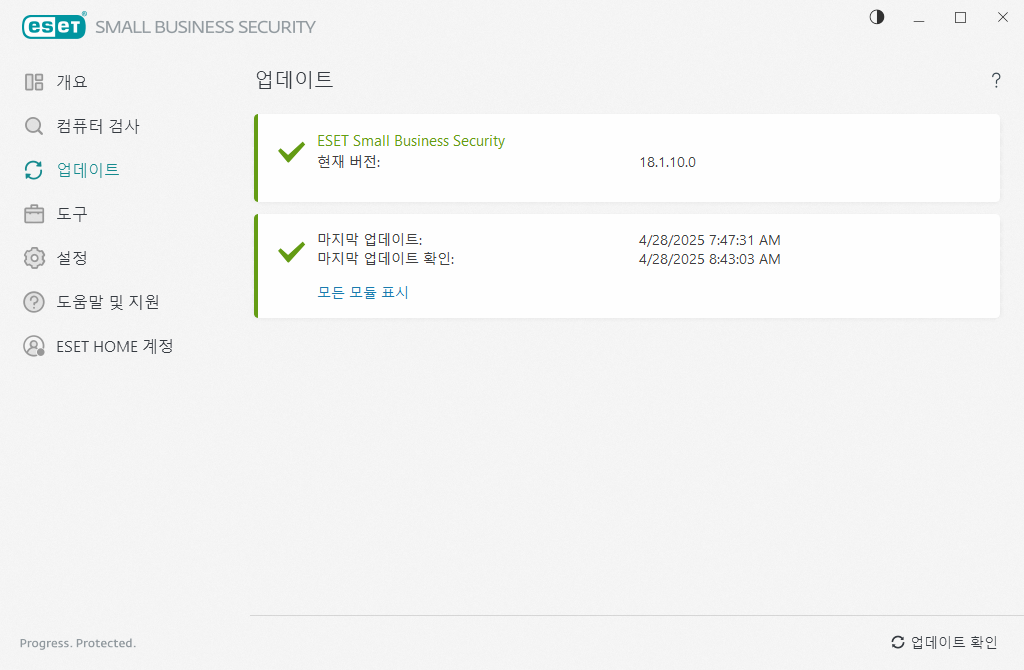Click the 모든 모듈 표시 link
Image resolution: width=1024 pixels, height=670 pixels.
363,292
